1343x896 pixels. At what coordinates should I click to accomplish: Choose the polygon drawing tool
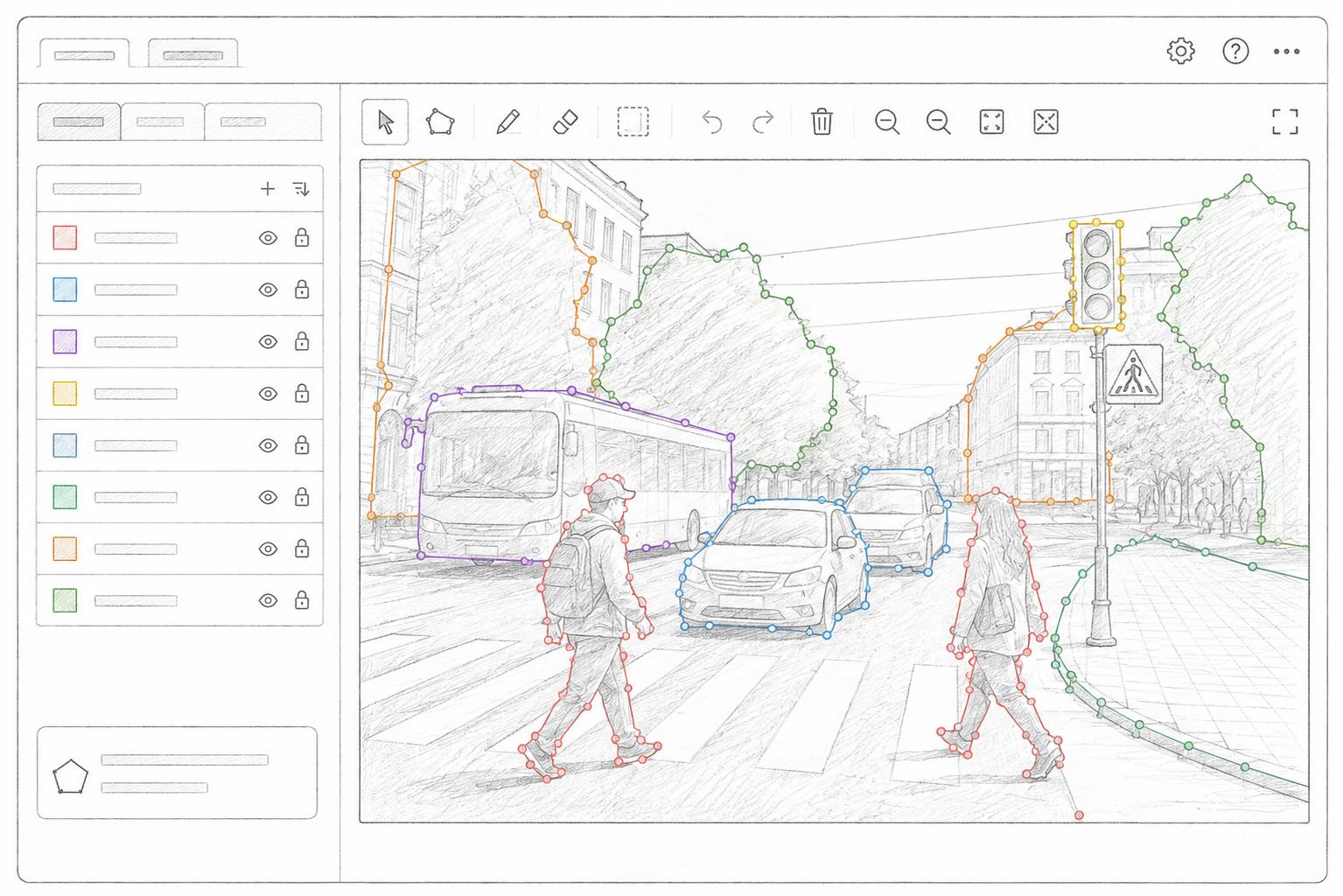(440, 122)
